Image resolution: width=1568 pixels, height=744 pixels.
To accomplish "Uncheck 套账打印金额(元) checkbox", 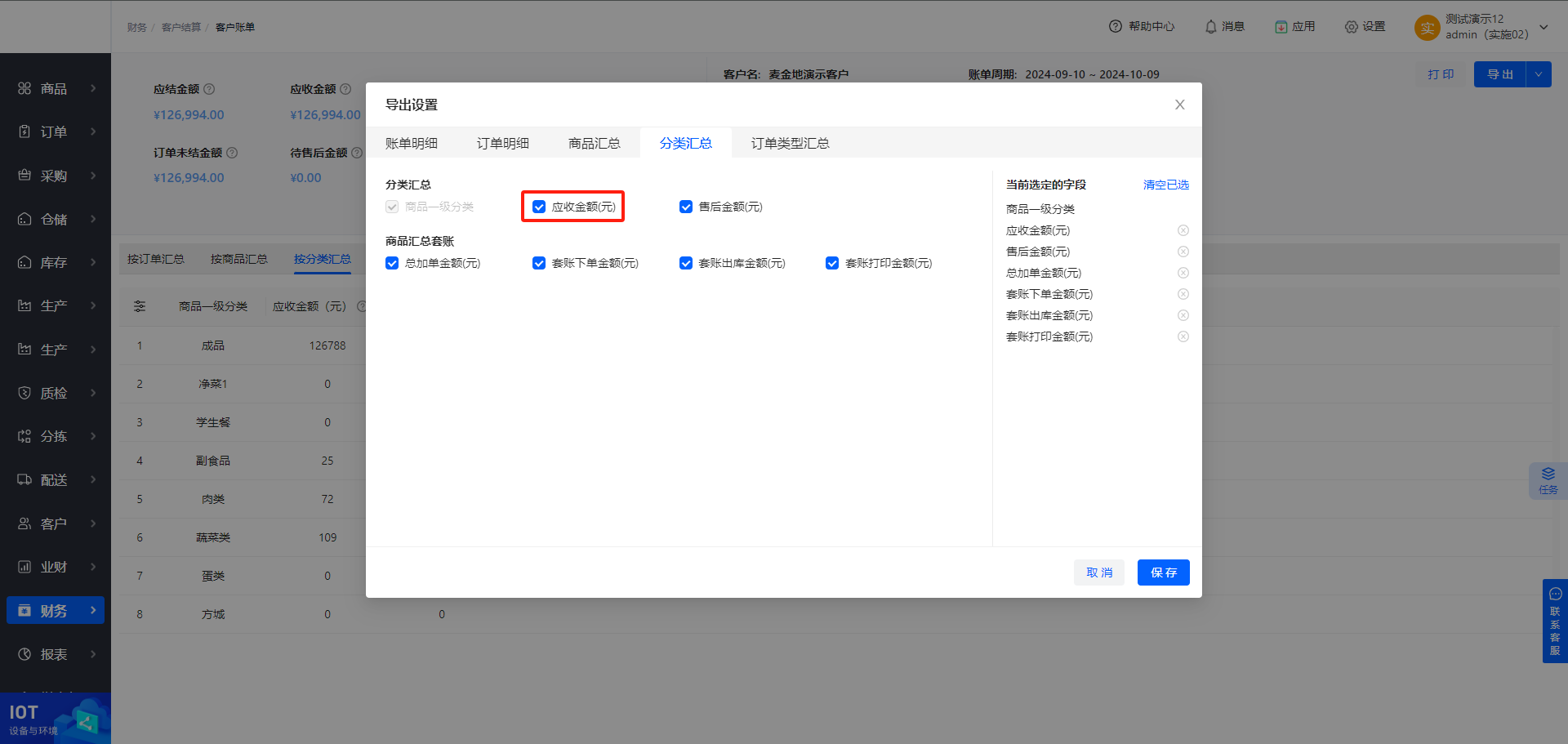I will coord(832,263).
